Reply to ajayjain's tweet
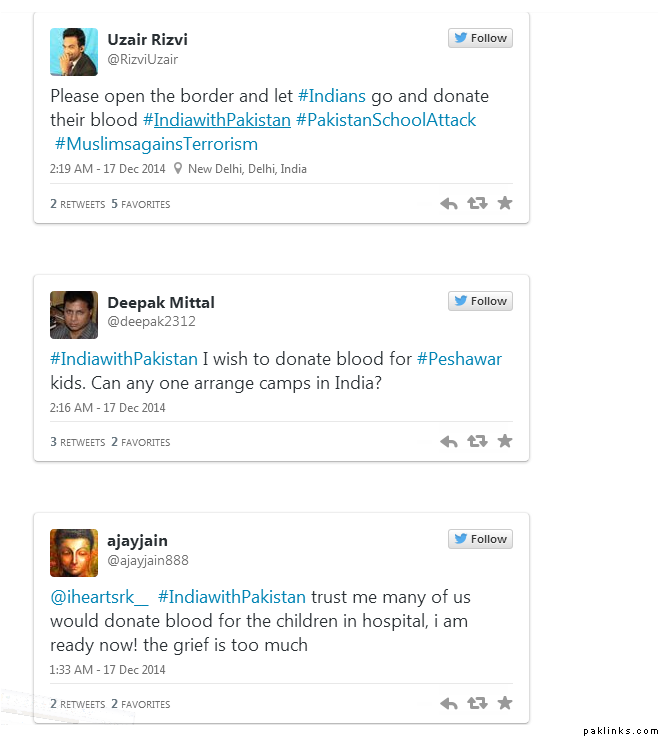 (x=449, y=704)
